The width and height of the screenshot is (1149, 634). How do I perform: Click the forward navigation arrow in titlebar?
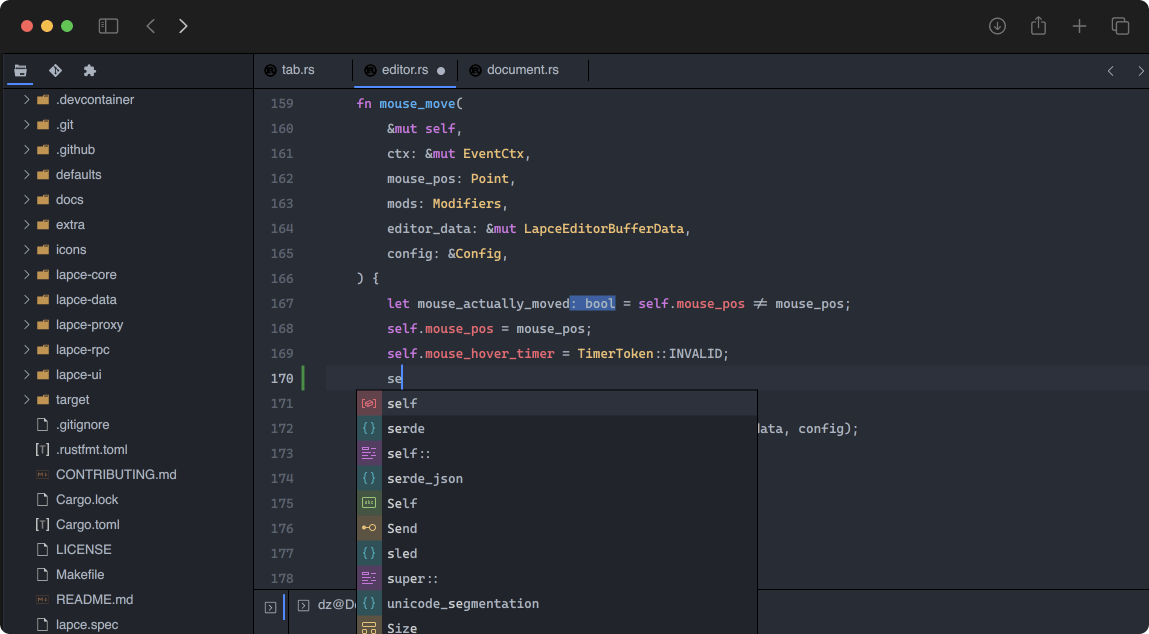pos(183,26)
